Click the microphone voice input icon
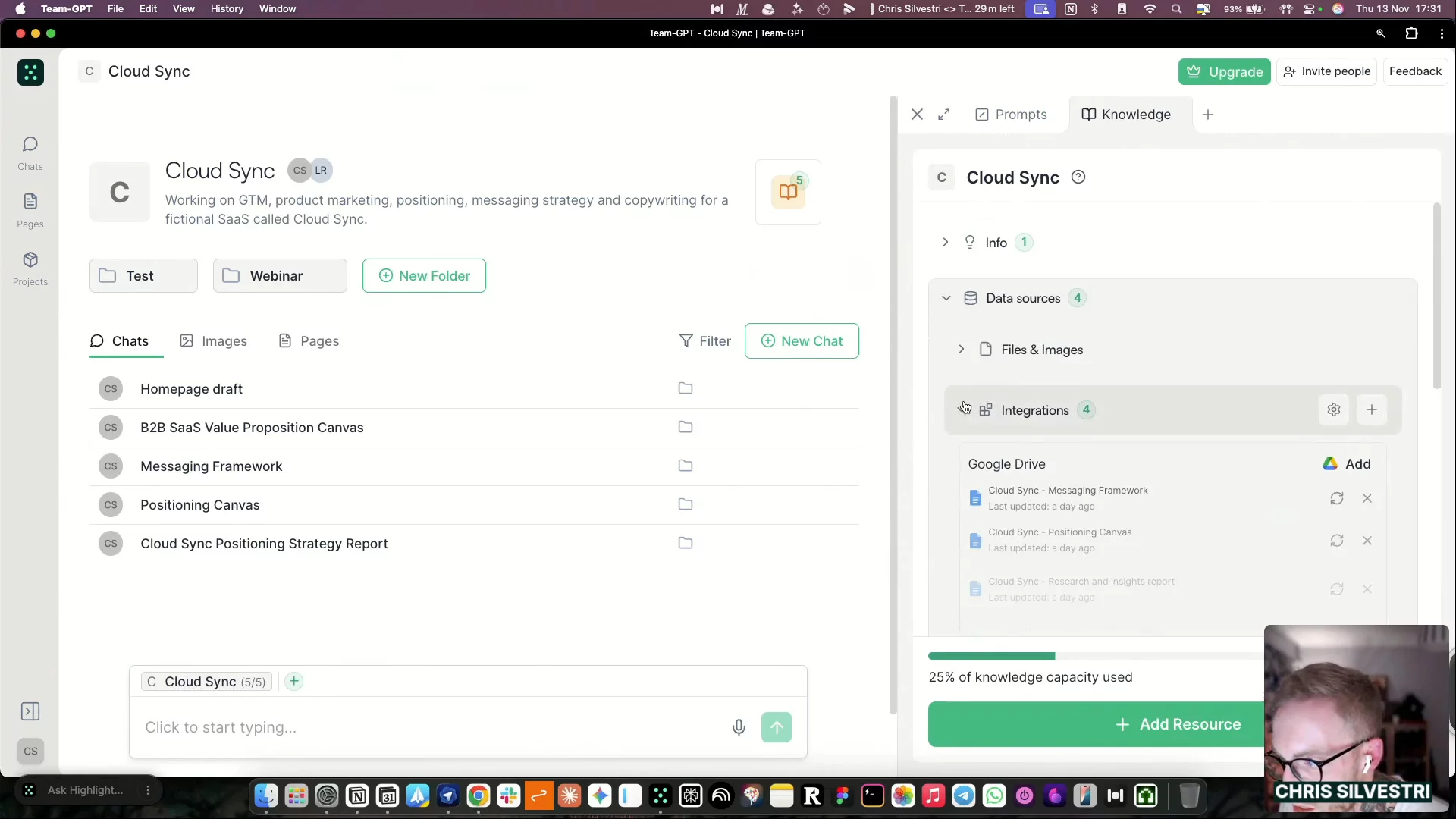This screenshot has width=1456, height=819. tap(739, 728)
